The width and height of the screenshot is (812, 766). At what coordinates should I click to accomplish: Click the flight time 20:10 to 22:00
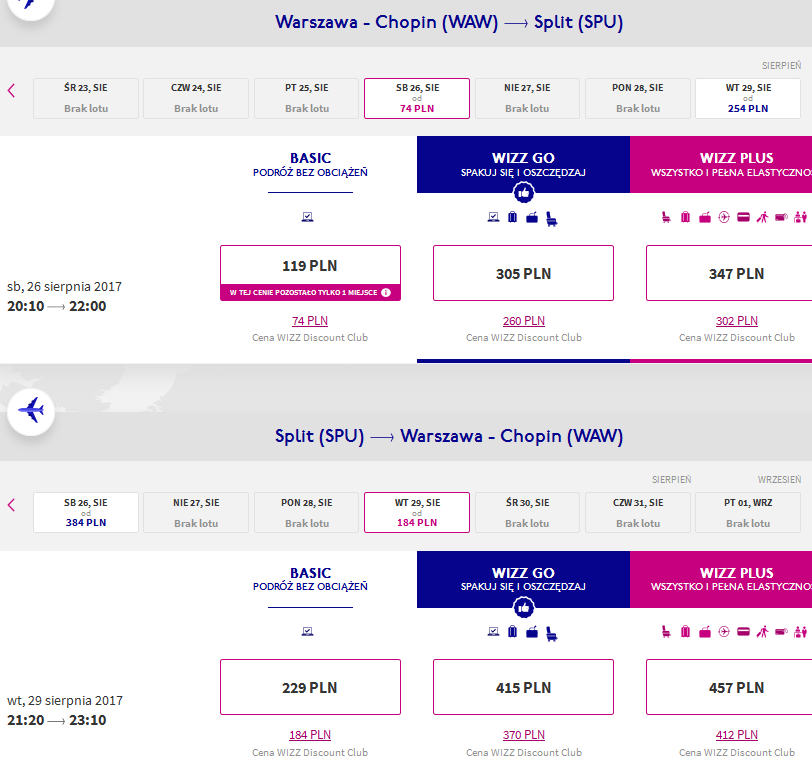pos(56,306)
